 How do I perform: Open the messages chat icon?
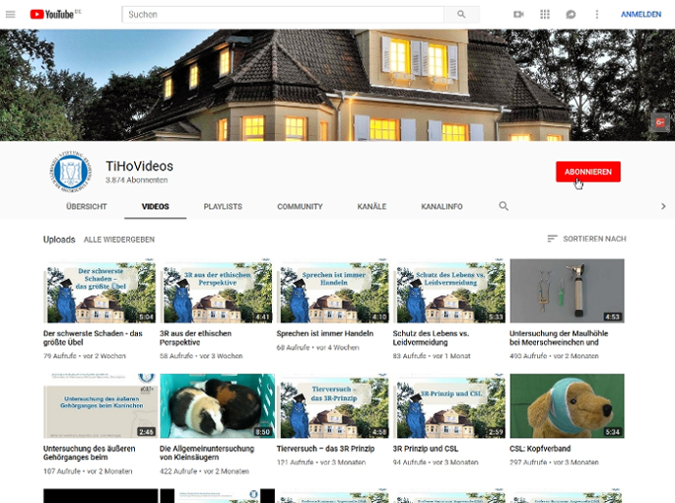pos(571,15)
